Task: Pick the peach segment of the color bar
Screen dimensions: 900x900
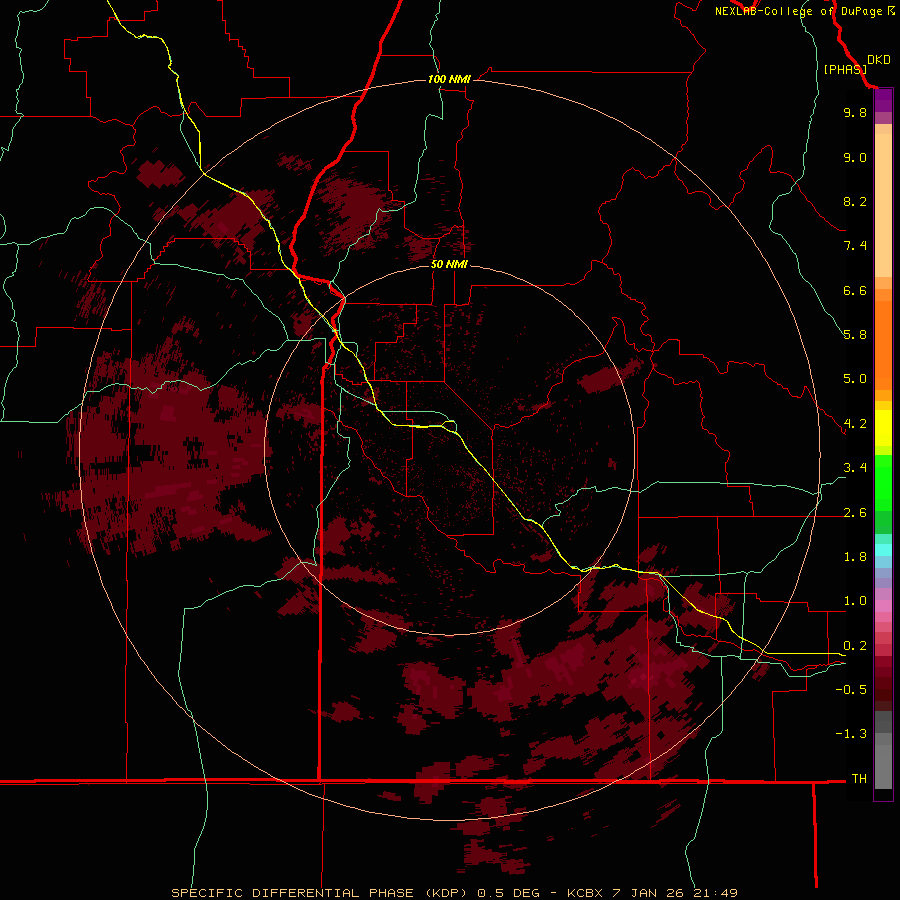Action: 883,205
